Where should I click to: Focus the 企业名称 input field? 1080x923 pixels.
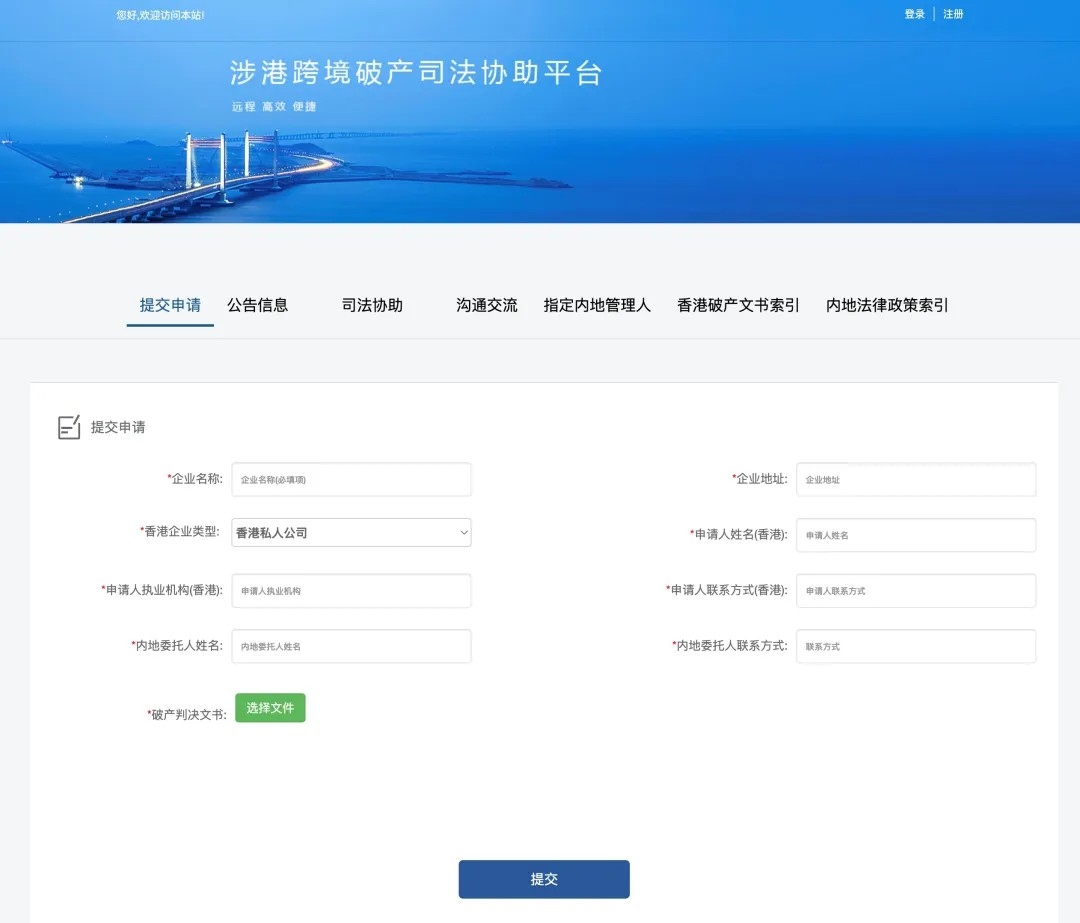351,480
